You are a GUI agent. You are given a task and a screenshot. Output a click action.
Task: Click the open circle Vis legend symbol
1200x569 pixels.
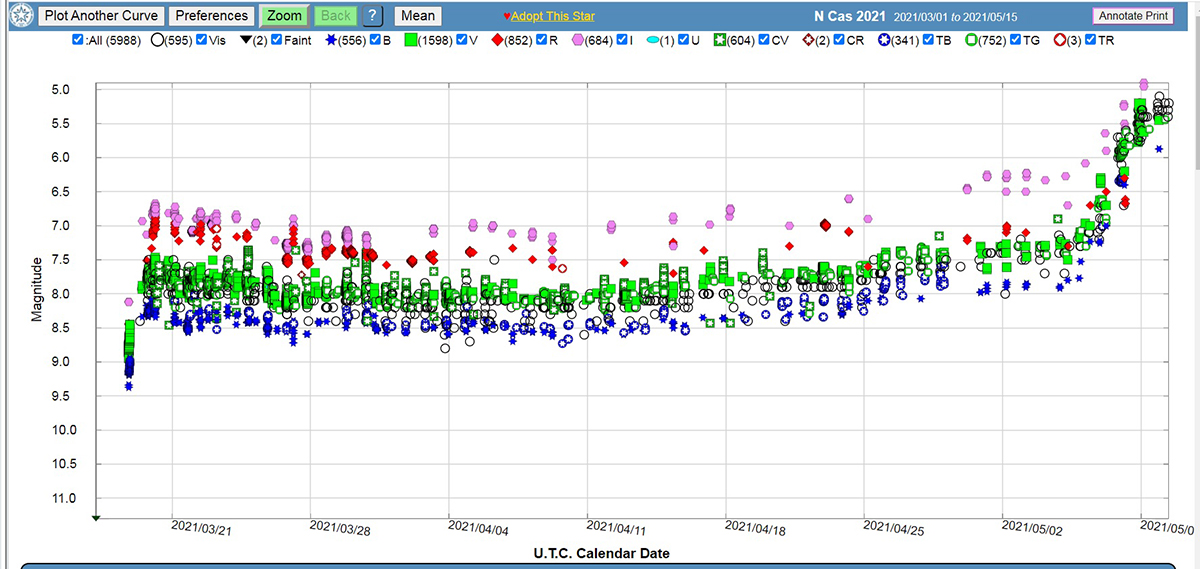click(158, 41)
